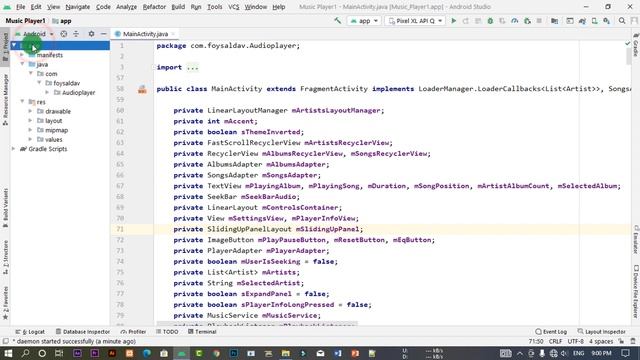
Task: Toggle the Device File Explorer side tab
Action: coord(636,291)
